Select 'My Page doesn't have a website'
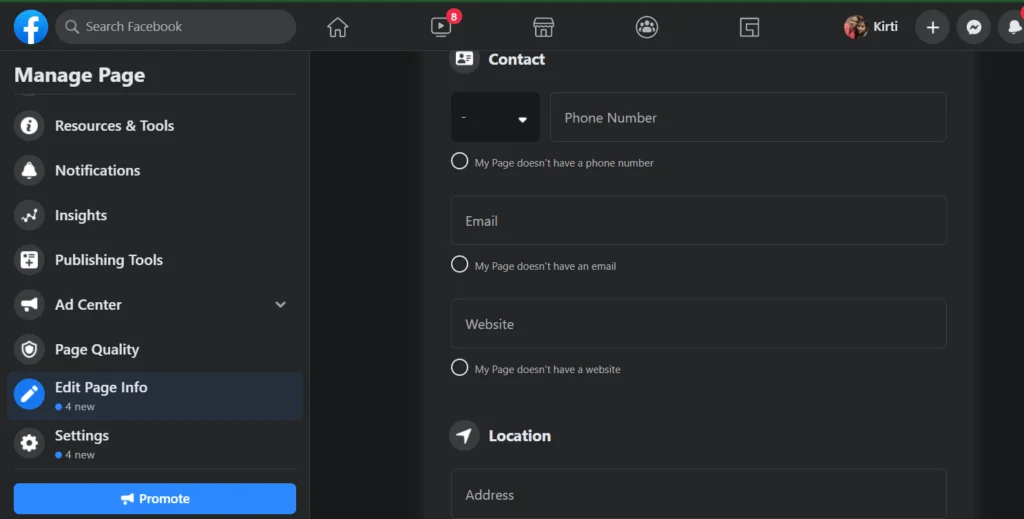This screenshot has height=519, width=1024. tap(460, 367)
